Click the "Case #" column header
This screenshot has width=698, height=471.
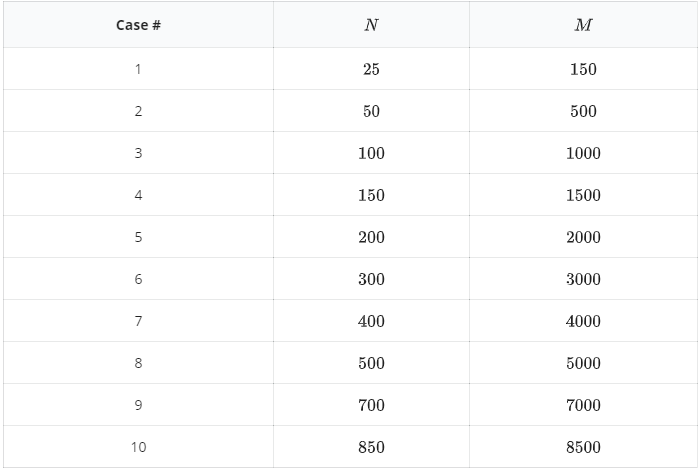138,25
